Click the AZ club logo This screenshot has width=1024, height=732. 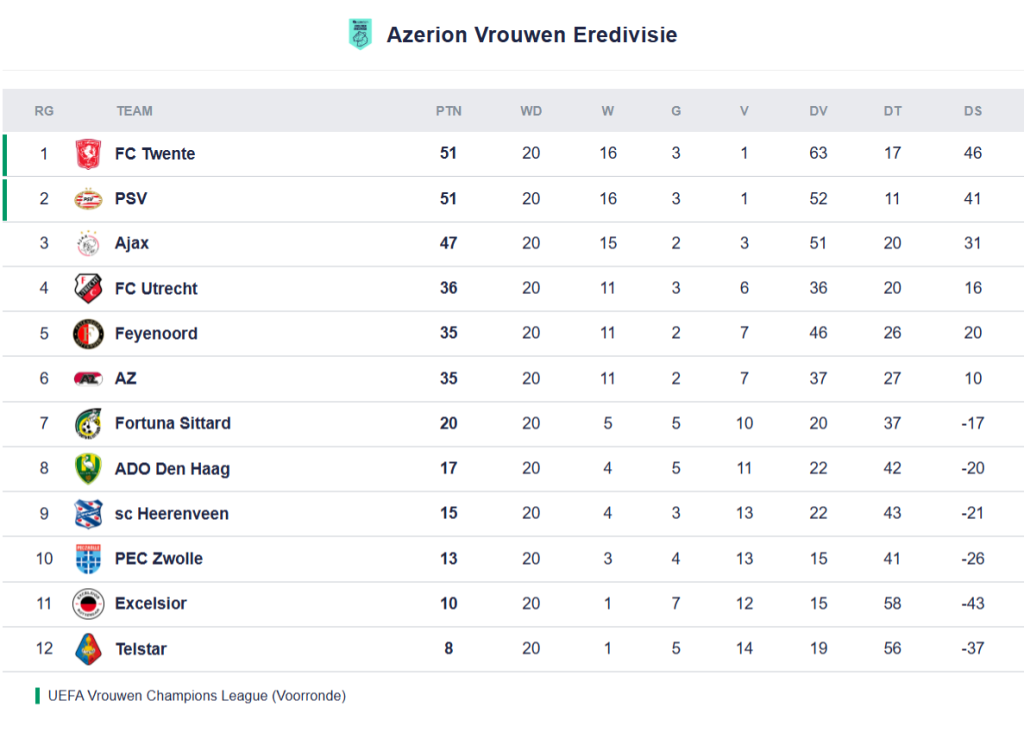[x=88, y=379]
